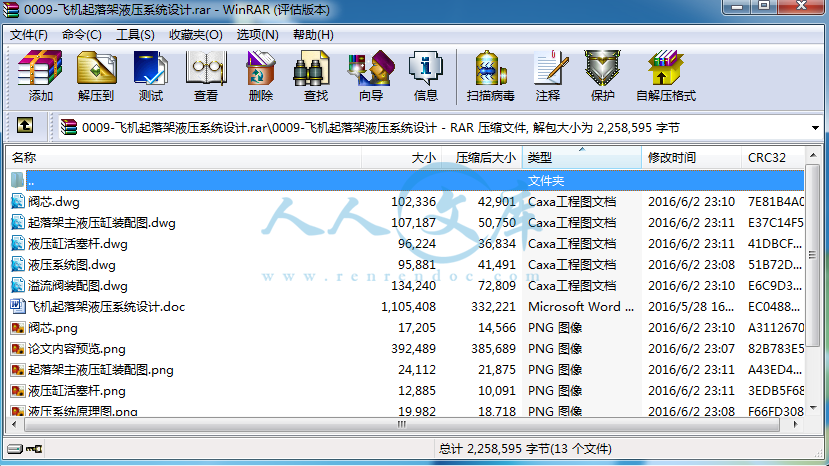Open the 命令(C) menu
The height and width of the screenshot is (466, 829).
tap(81, 35)
